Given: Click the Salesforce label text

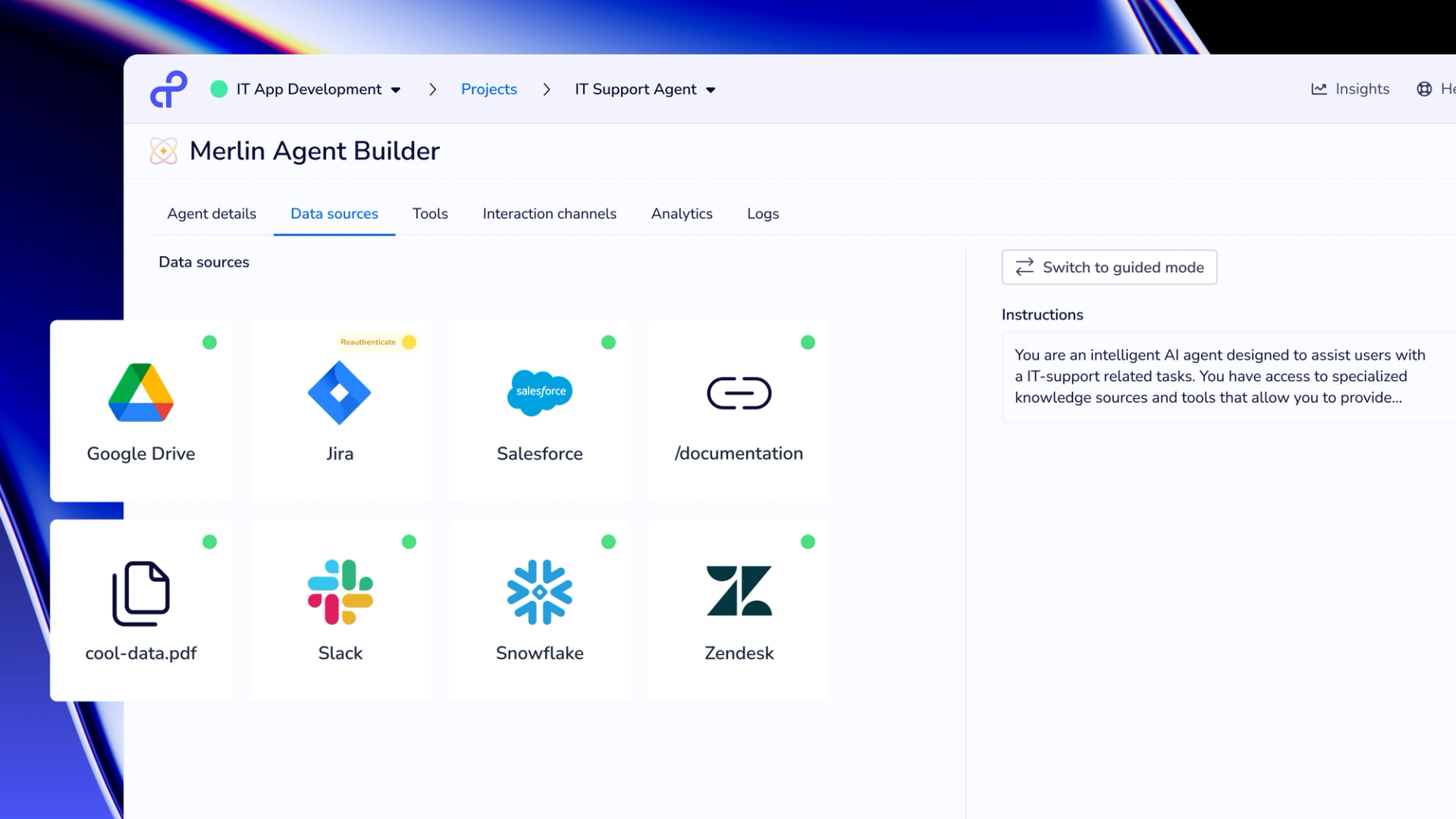Looking at the screenshot, I should point(539,453).
